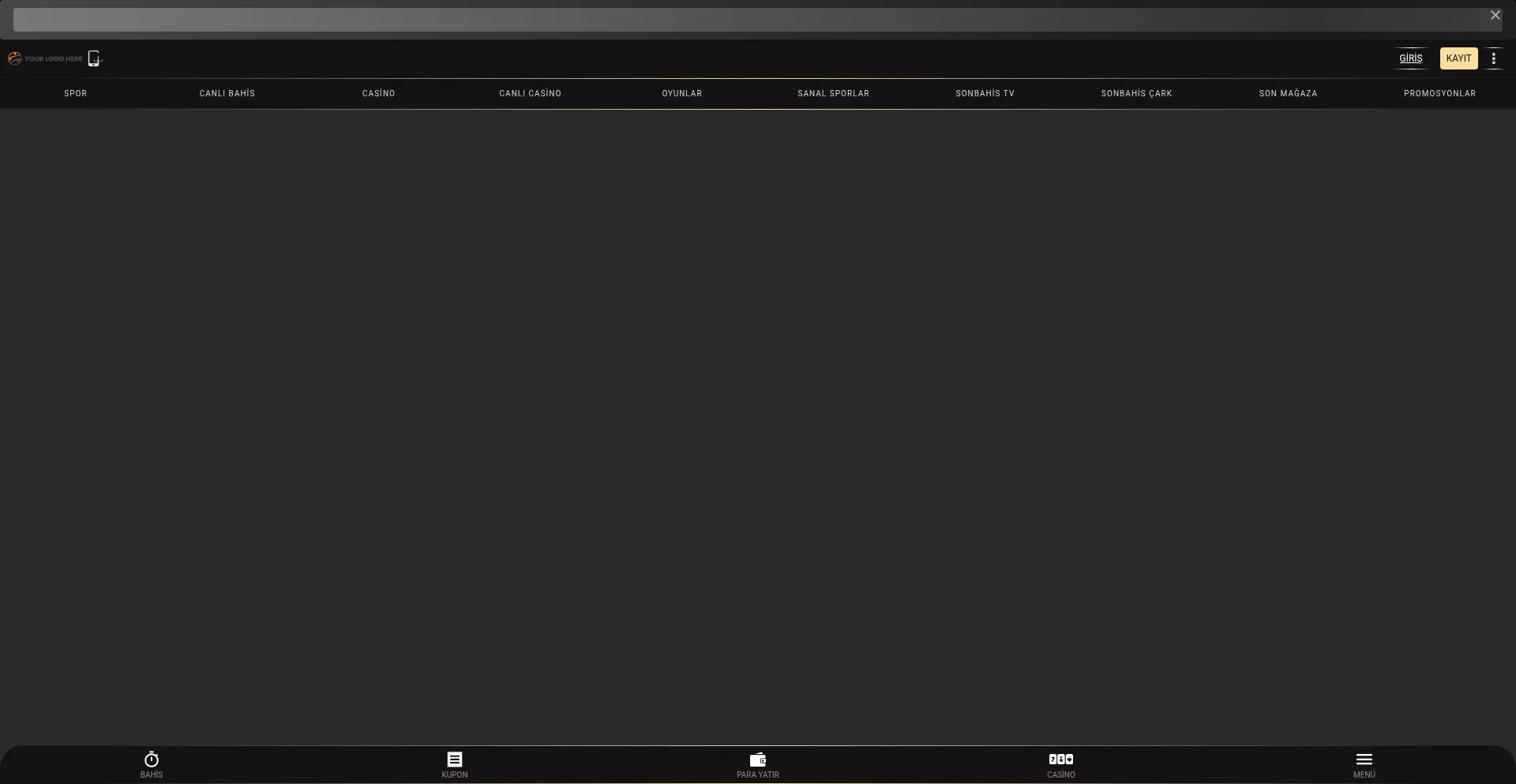Image resolution: width=1516 pixels, height=784 pixels.
Task: Click the Giriş login link
Action: click(1410, 58)
